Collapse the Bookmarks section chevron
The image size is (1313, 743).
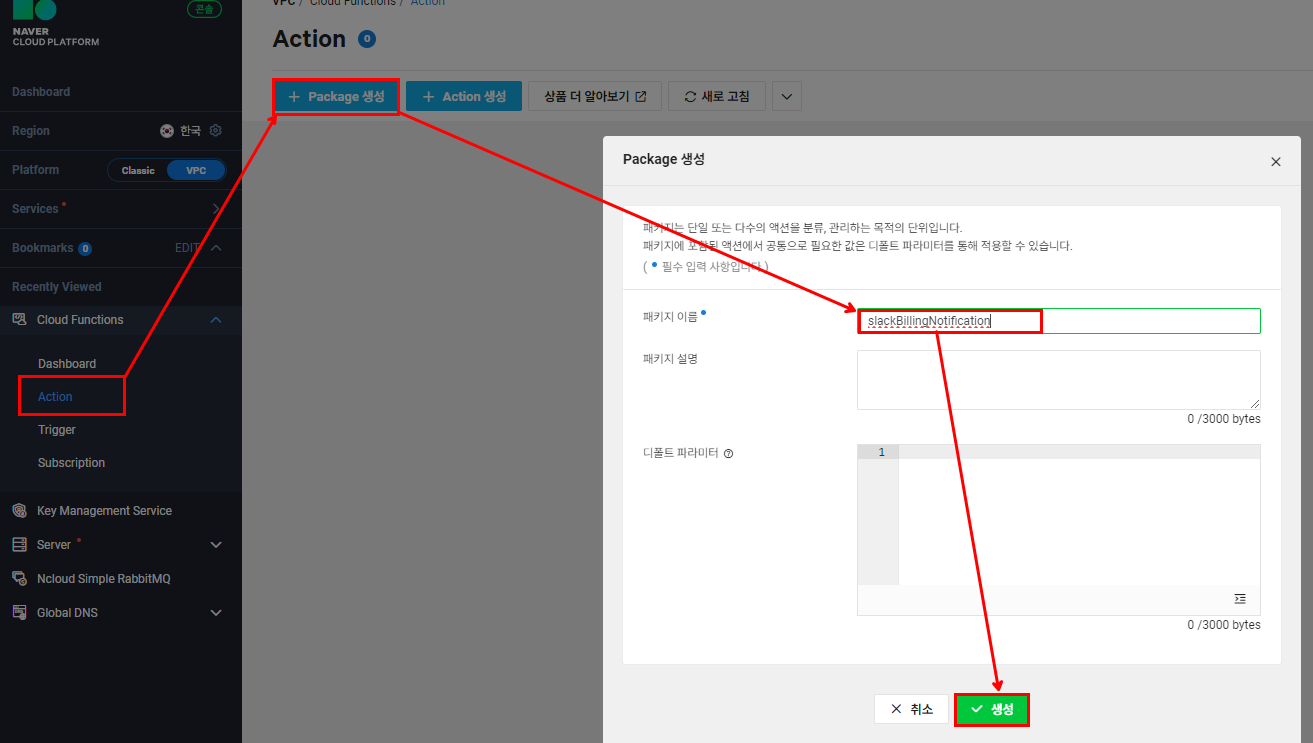coord(216,248)
